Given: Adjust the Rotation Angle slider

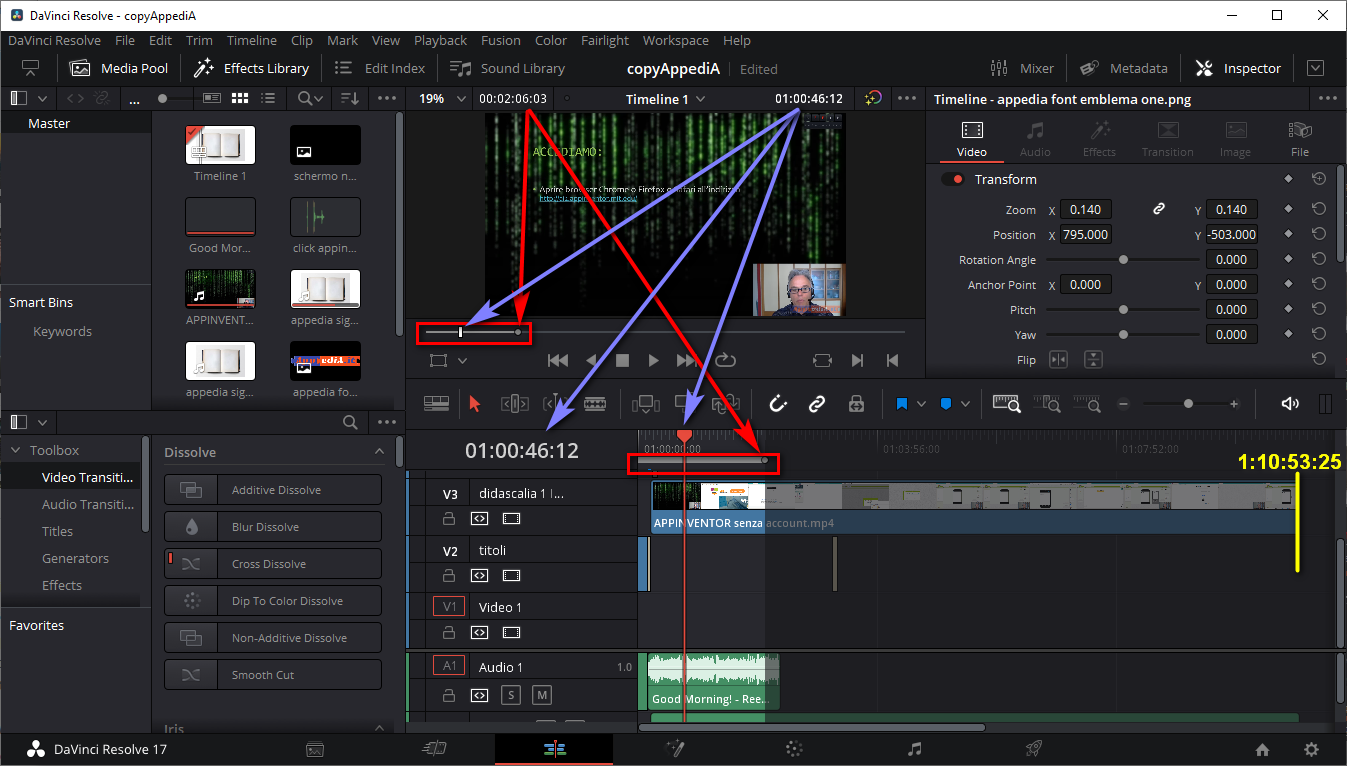Looking at the screenshot, I should (1124, 260).
